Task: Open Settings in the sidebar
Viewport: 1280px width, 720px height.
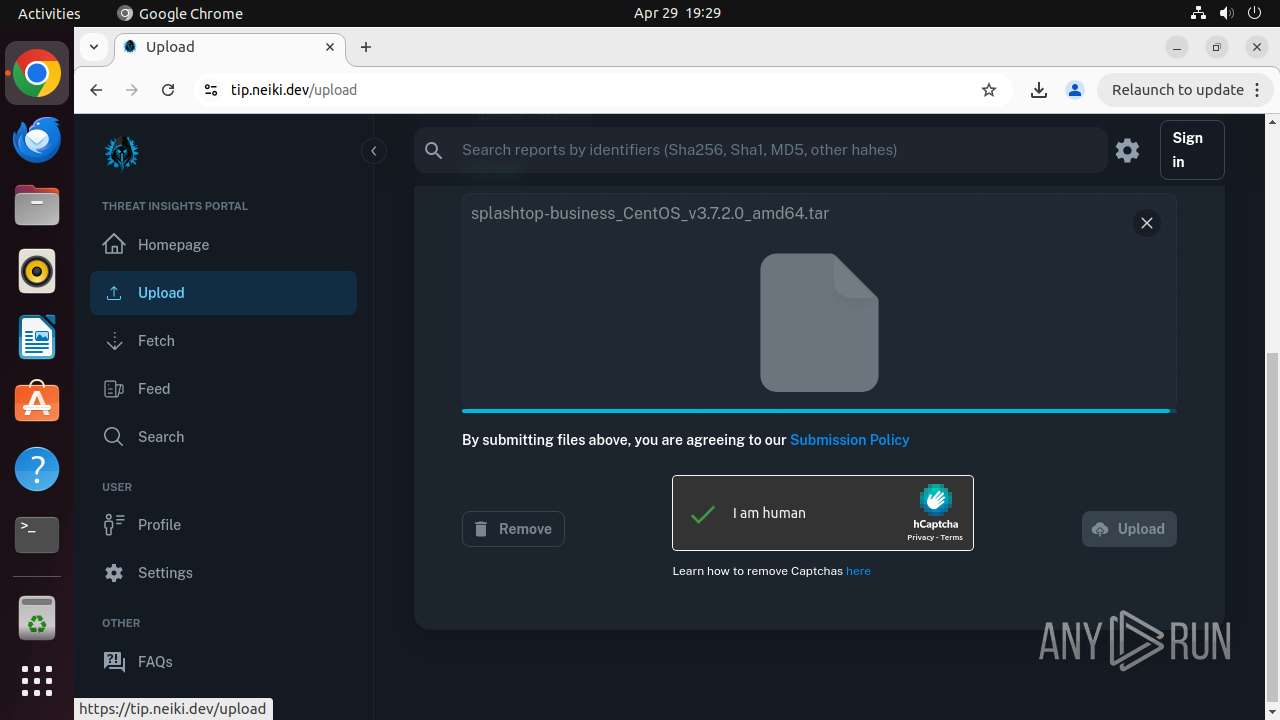Action: coord(223,573)
